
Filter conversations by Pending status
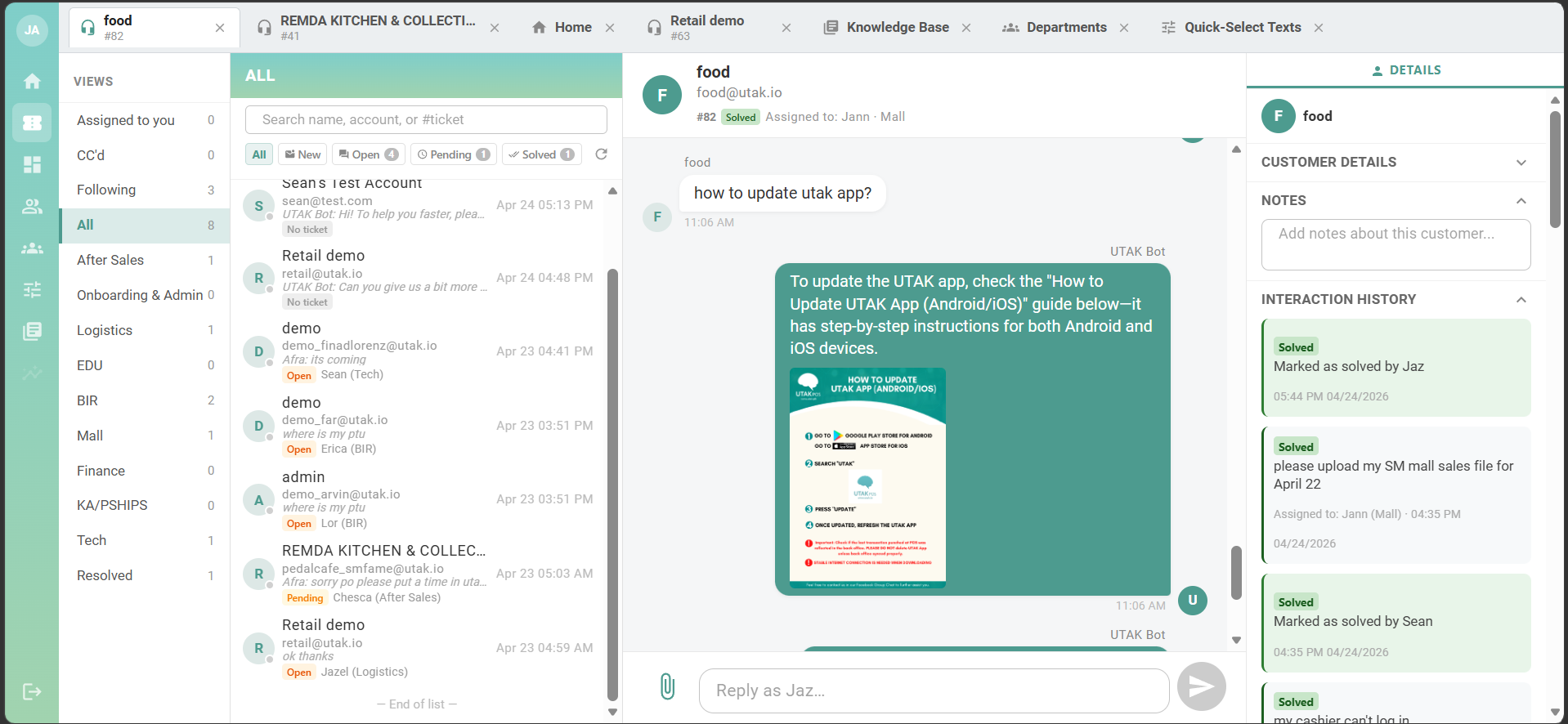click(x=454, y=154)
